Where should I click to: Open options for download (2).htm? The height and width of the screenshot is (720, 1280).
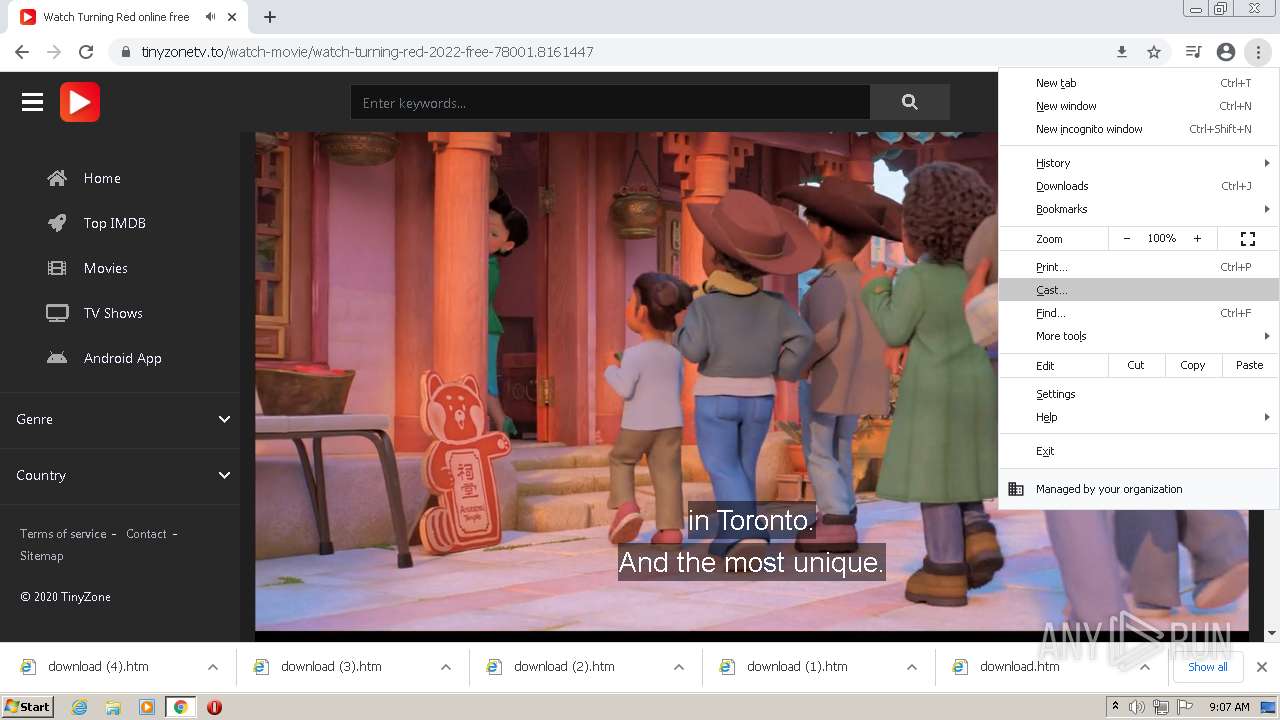[x=679, y=667]
